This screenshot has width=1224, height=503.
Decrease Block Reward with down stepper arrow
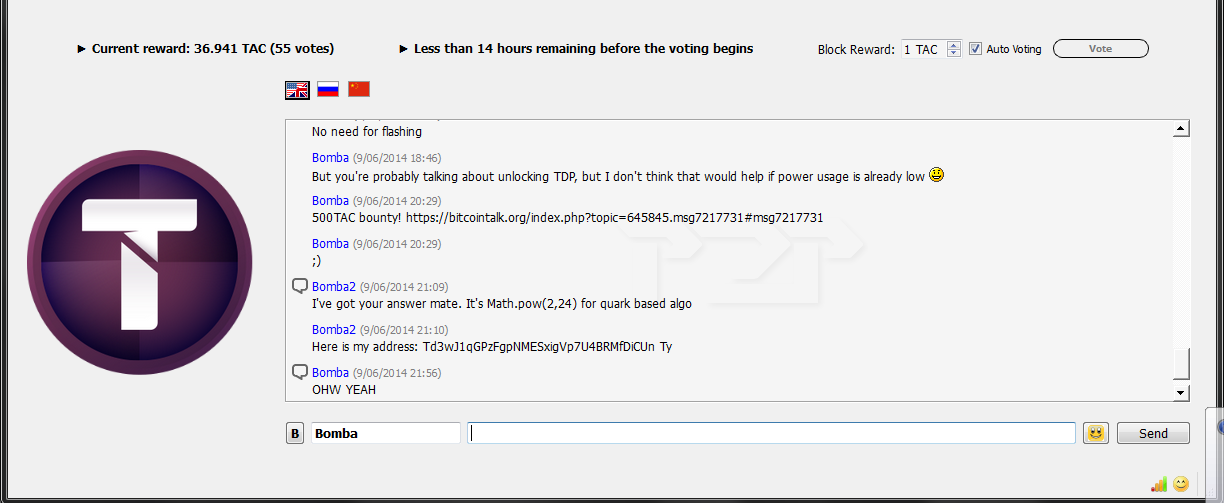[953, 53]
